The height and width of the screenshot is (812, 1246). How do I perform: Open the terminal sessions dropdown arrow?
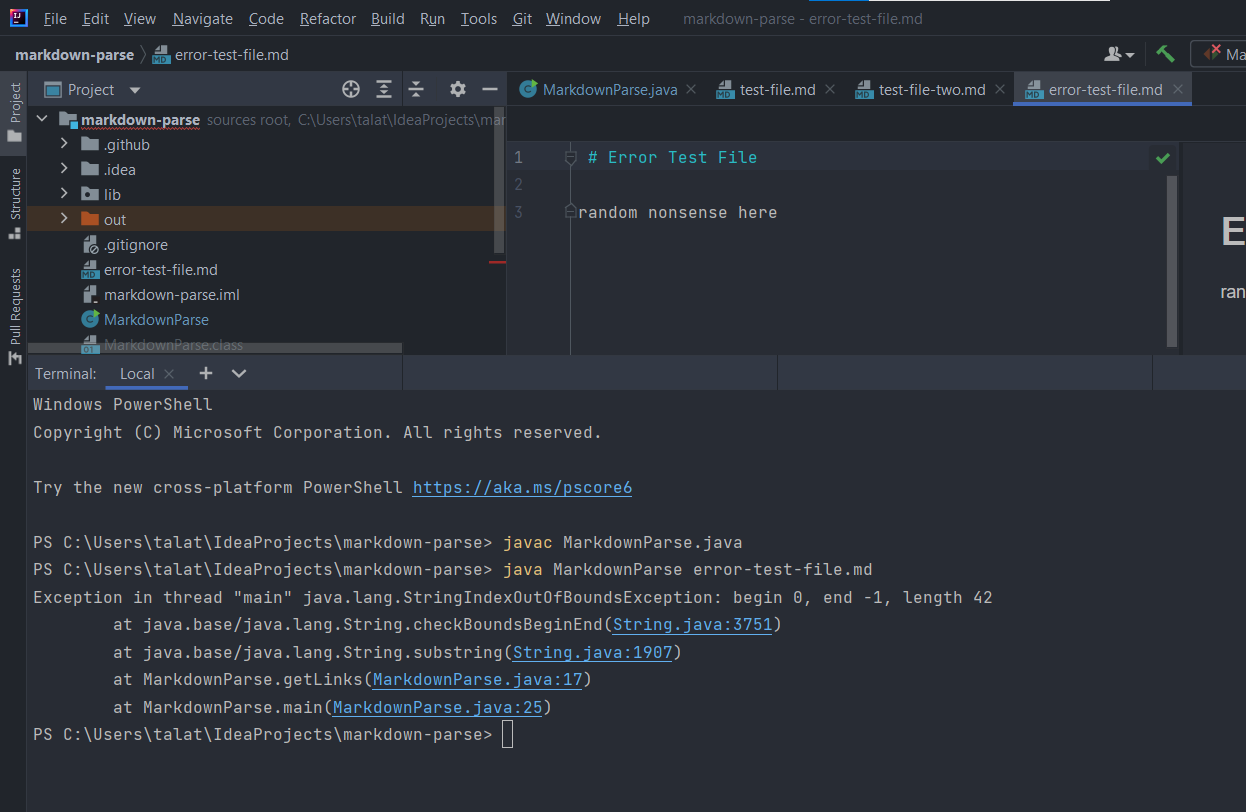[239, 373]
